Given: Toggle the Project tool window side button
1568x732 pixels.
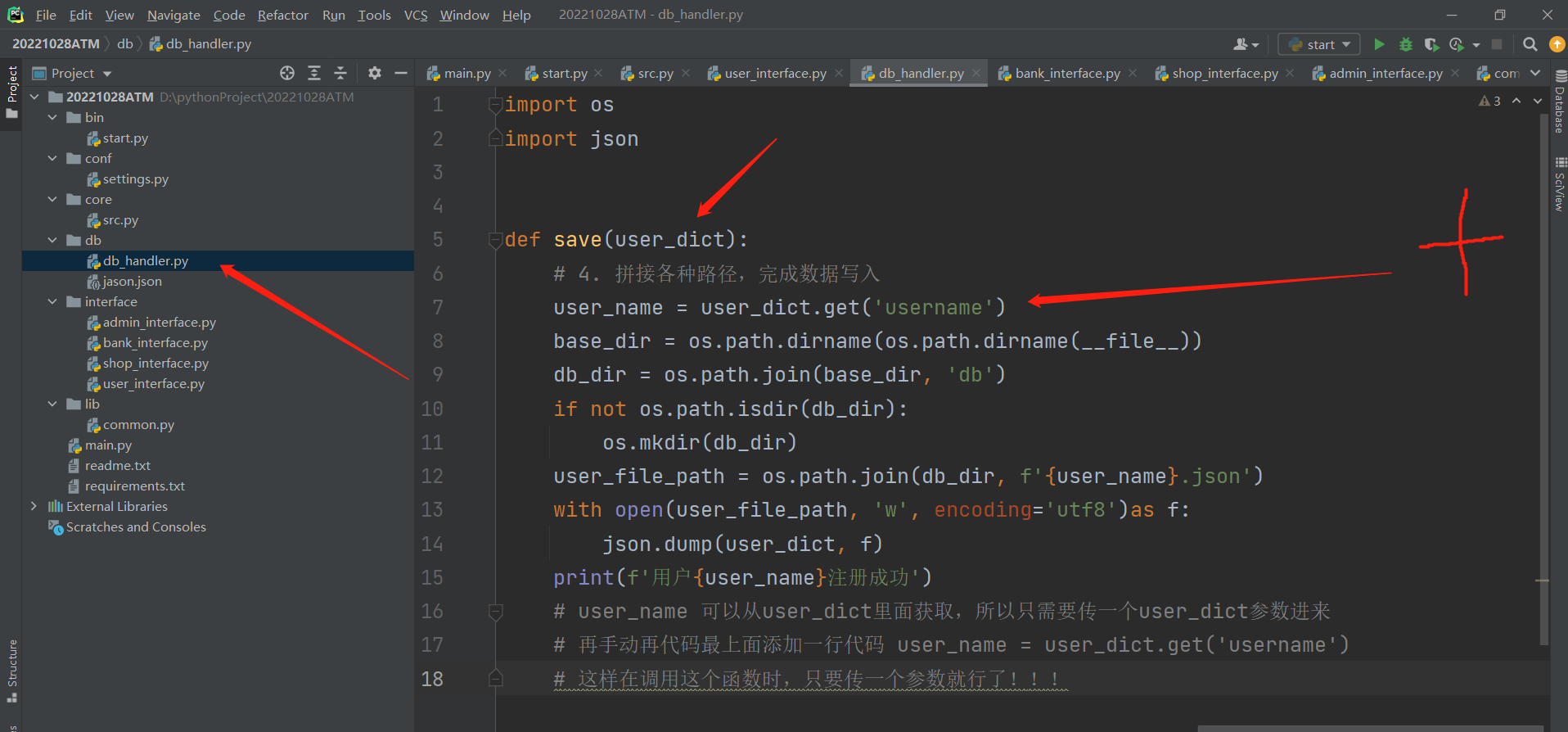Looking at the screenshot, I should (12, 91).
